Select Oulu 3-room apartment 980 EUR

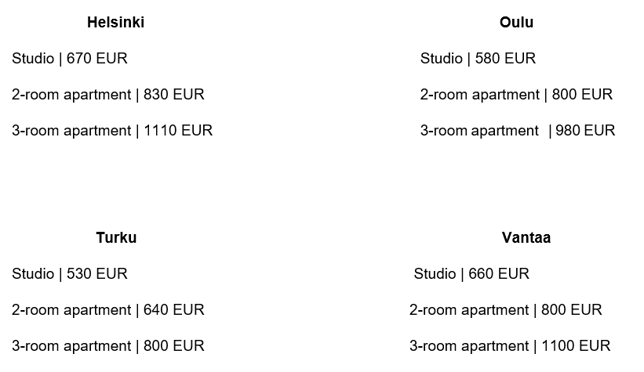click(518, 131)
